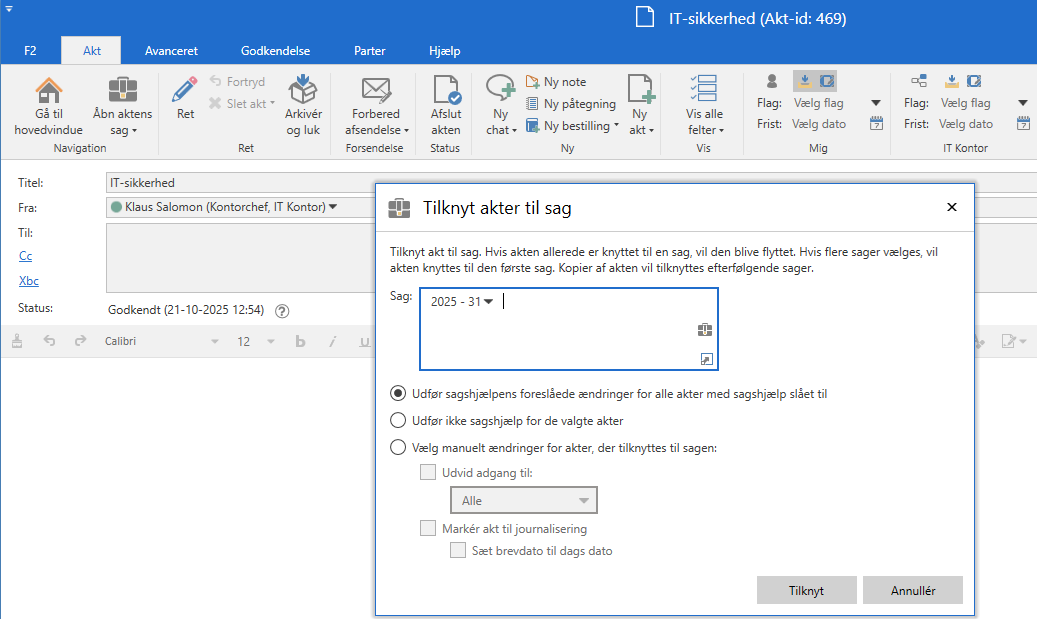Click the Gå til hovedvindue house icon
The image size is (1037, 619).
[x=48, y=90]
